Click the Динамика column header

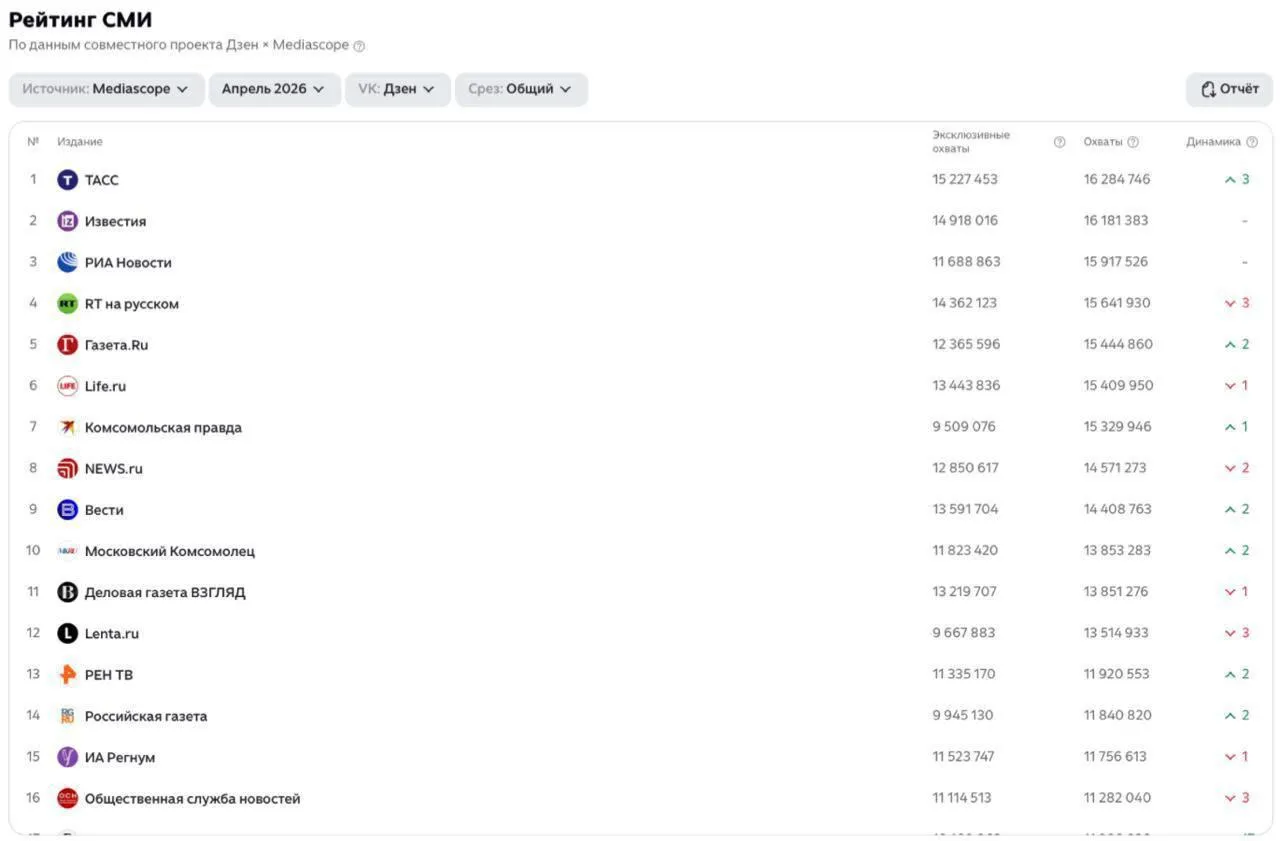1214,142
